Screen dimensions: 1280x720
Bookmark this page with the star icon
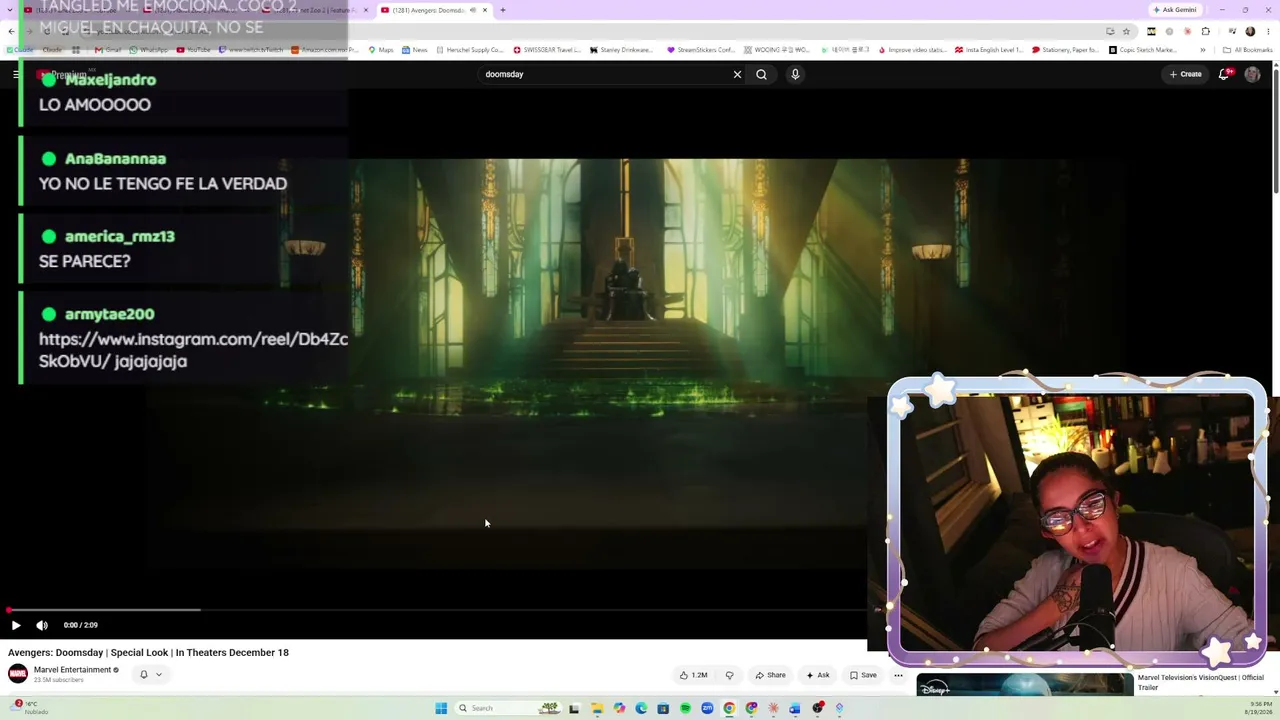point(1126,31)
